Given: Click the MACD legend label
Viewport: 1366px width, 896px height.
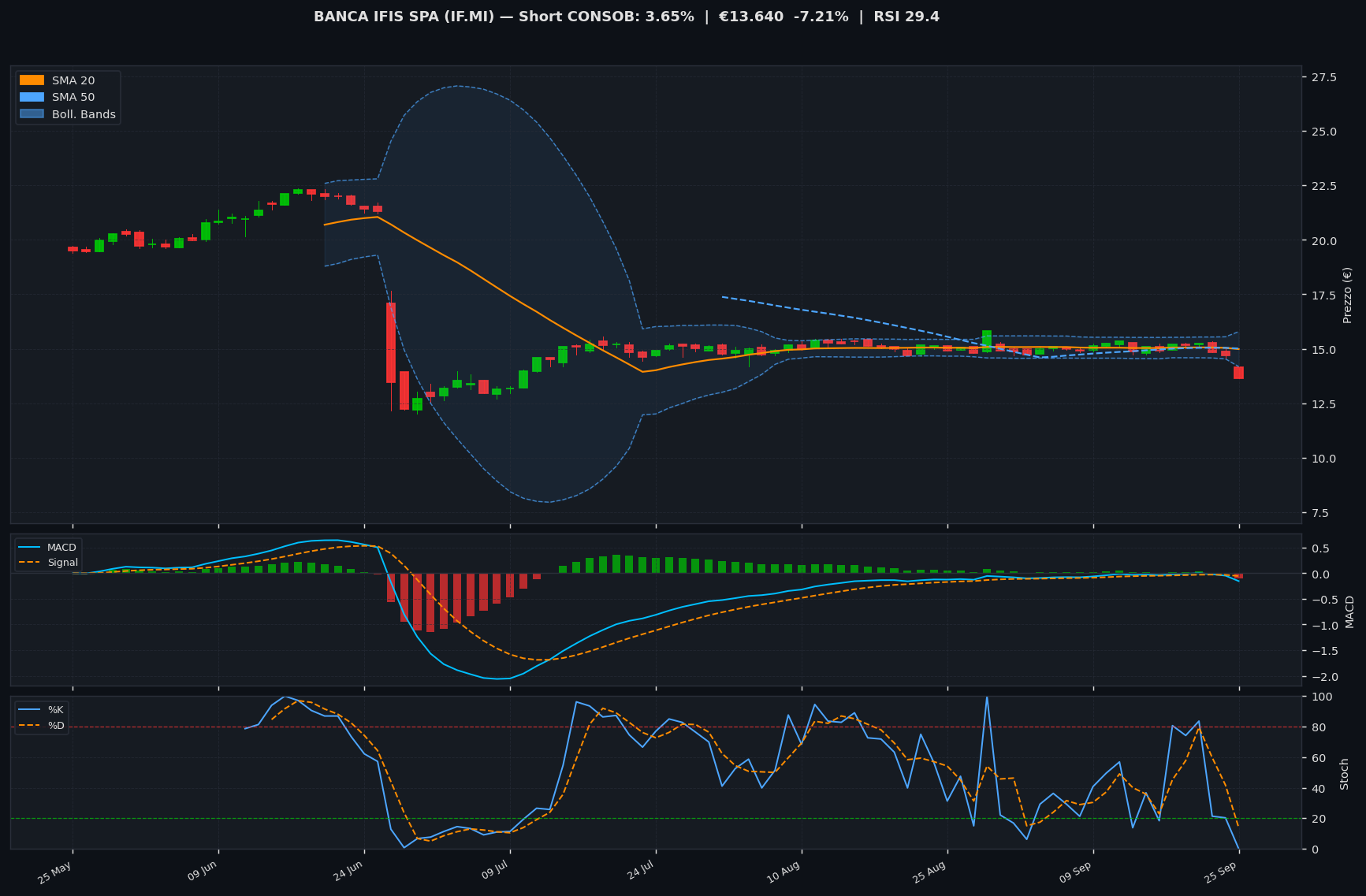Looking at the screenshot, I should point(61,548).
